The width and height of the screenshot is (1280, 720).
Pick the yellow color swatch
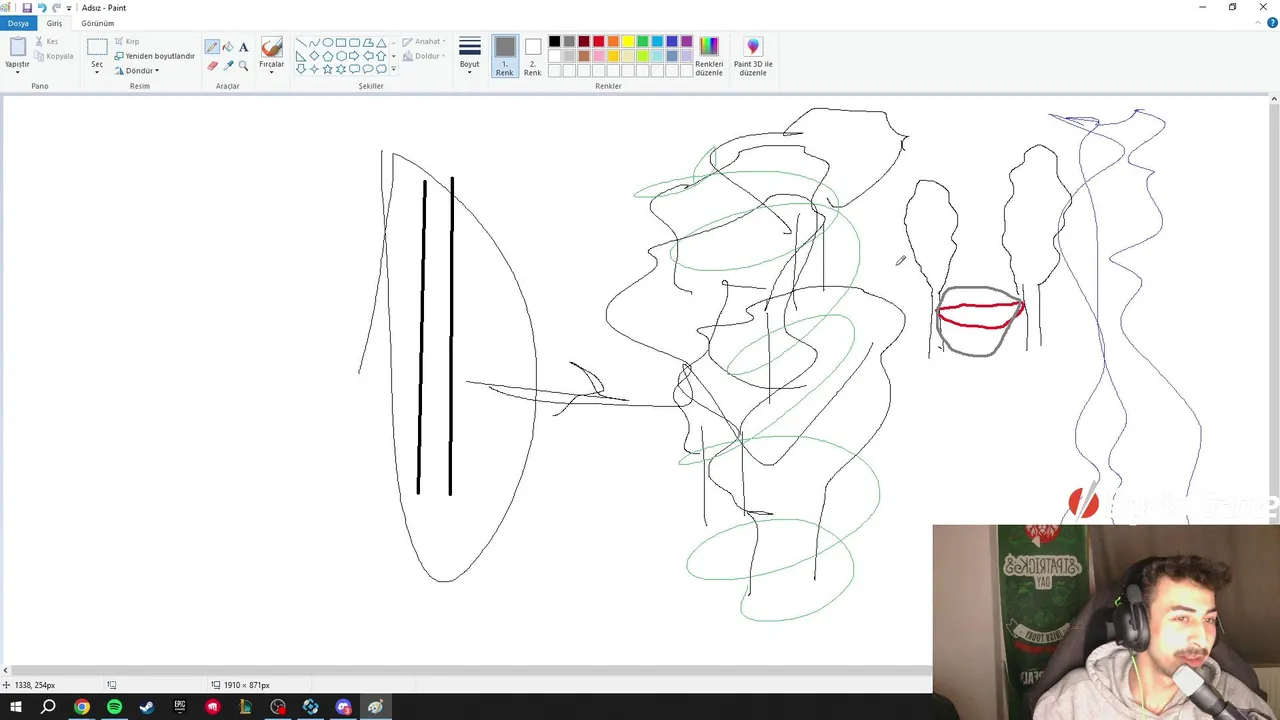coord(628,41)
